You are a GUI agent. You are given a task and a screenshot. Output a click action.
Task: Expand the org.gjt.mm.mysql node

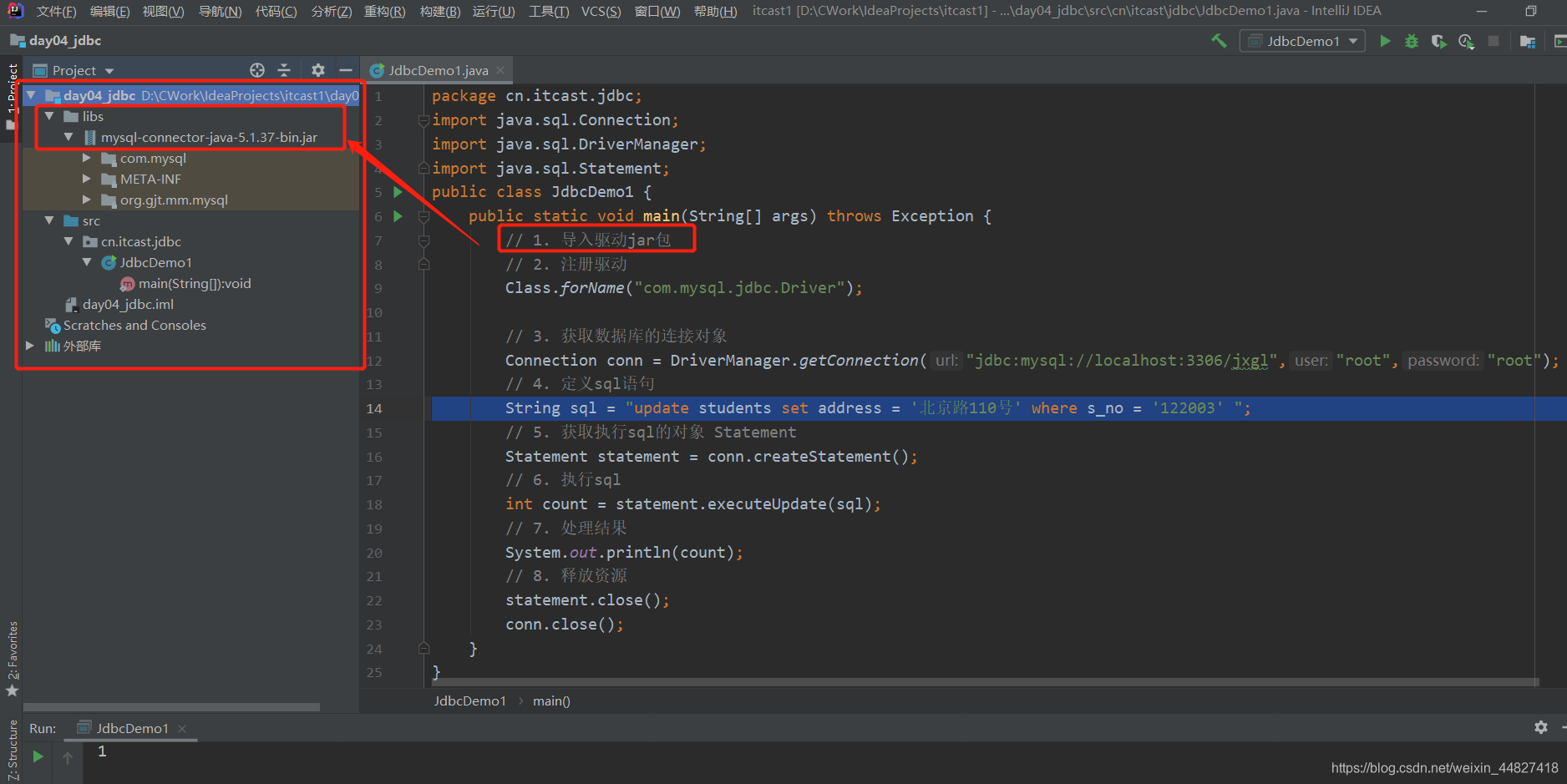click(x=86, y=200)
